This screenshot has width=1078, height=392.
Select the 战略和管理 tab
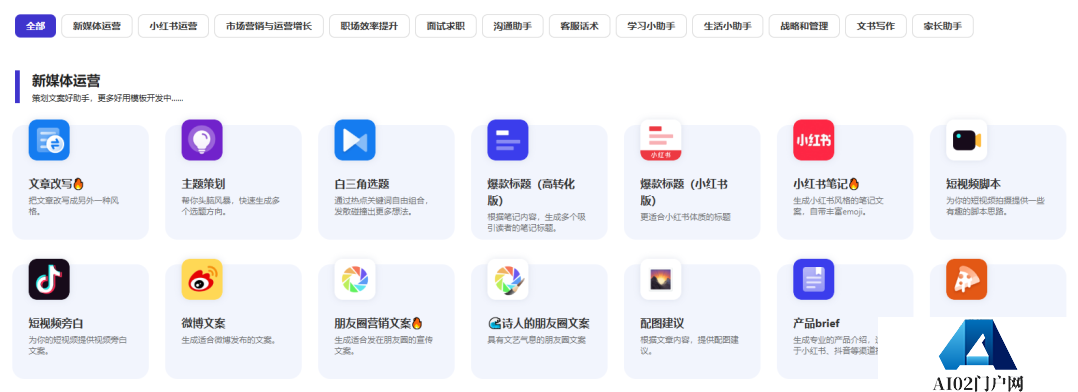[x=804, y=26]
